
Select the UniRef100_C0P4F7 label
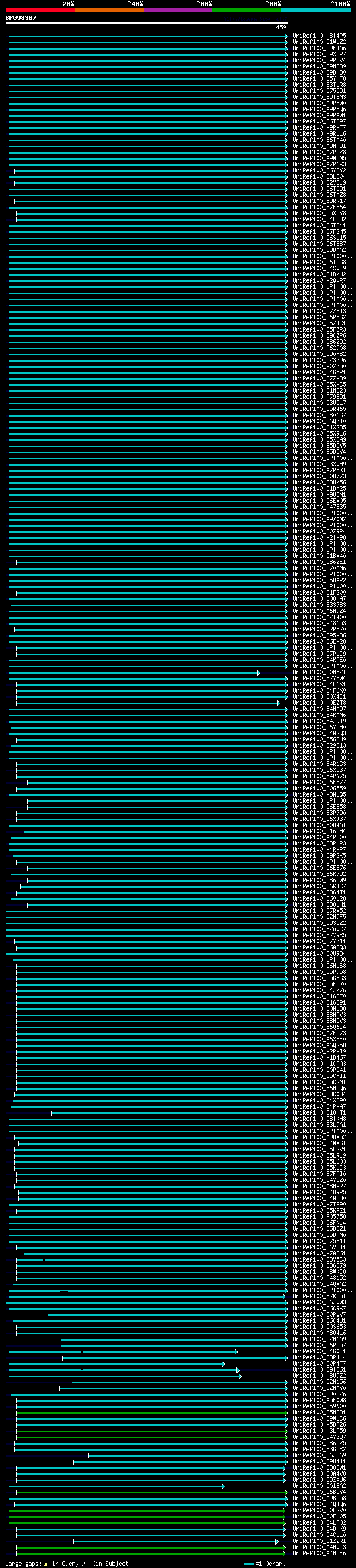pos(319,1363)
